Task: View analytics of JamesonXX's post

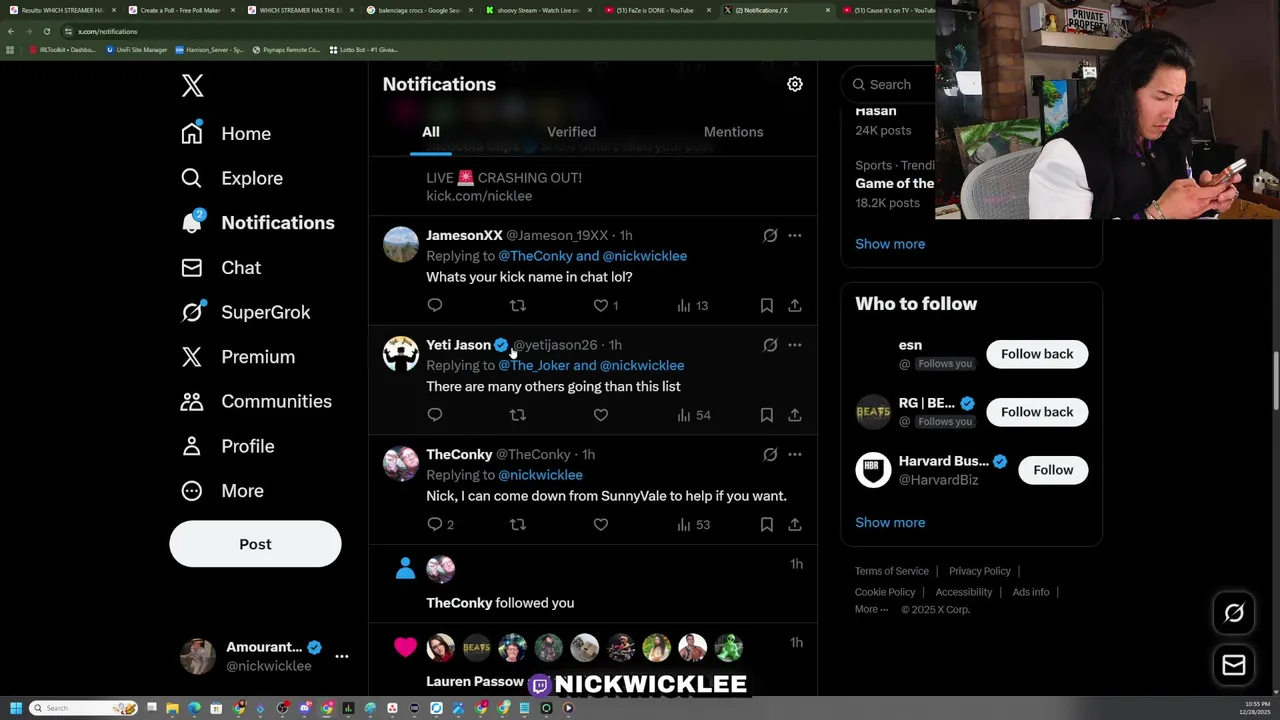Action: 692,305
